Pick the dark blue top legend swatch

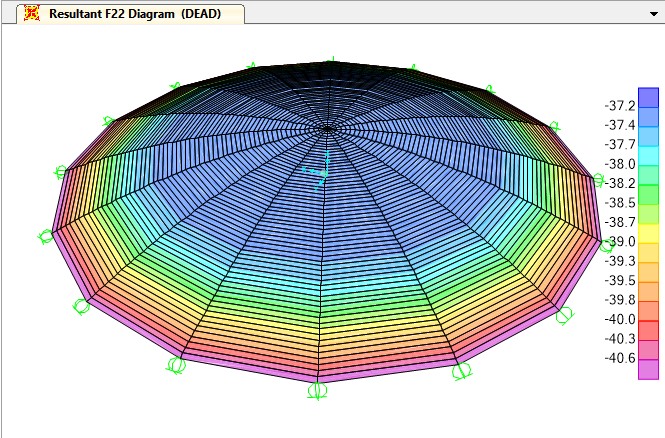pos(648,98)
